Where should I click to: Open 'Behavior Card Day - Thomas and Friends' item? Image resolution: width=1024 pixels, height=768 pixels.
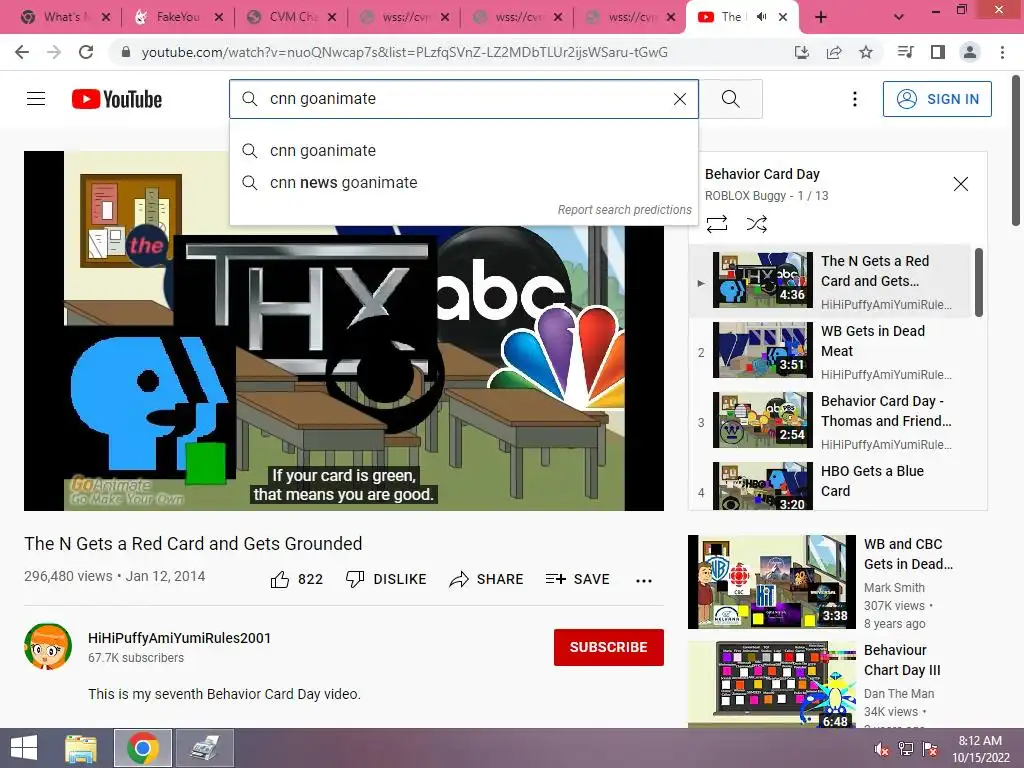[830, 421]
